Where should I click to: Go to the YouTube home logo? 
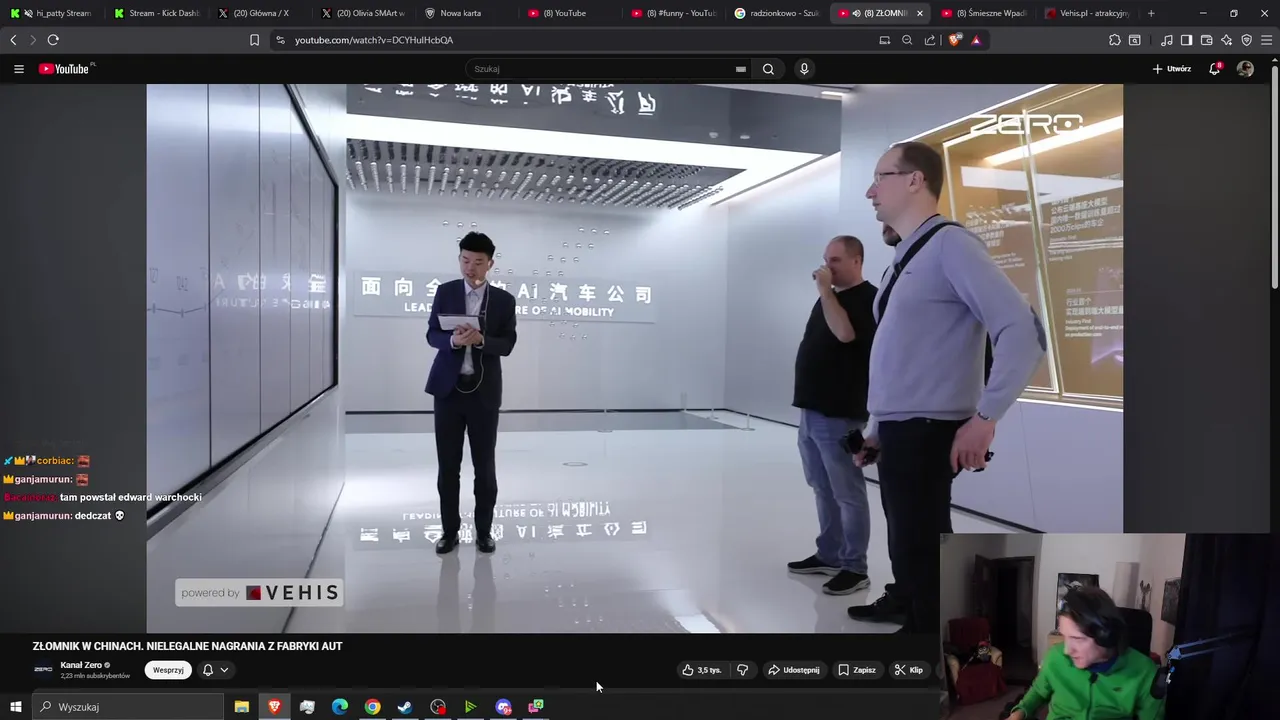(x=66, y=69)
